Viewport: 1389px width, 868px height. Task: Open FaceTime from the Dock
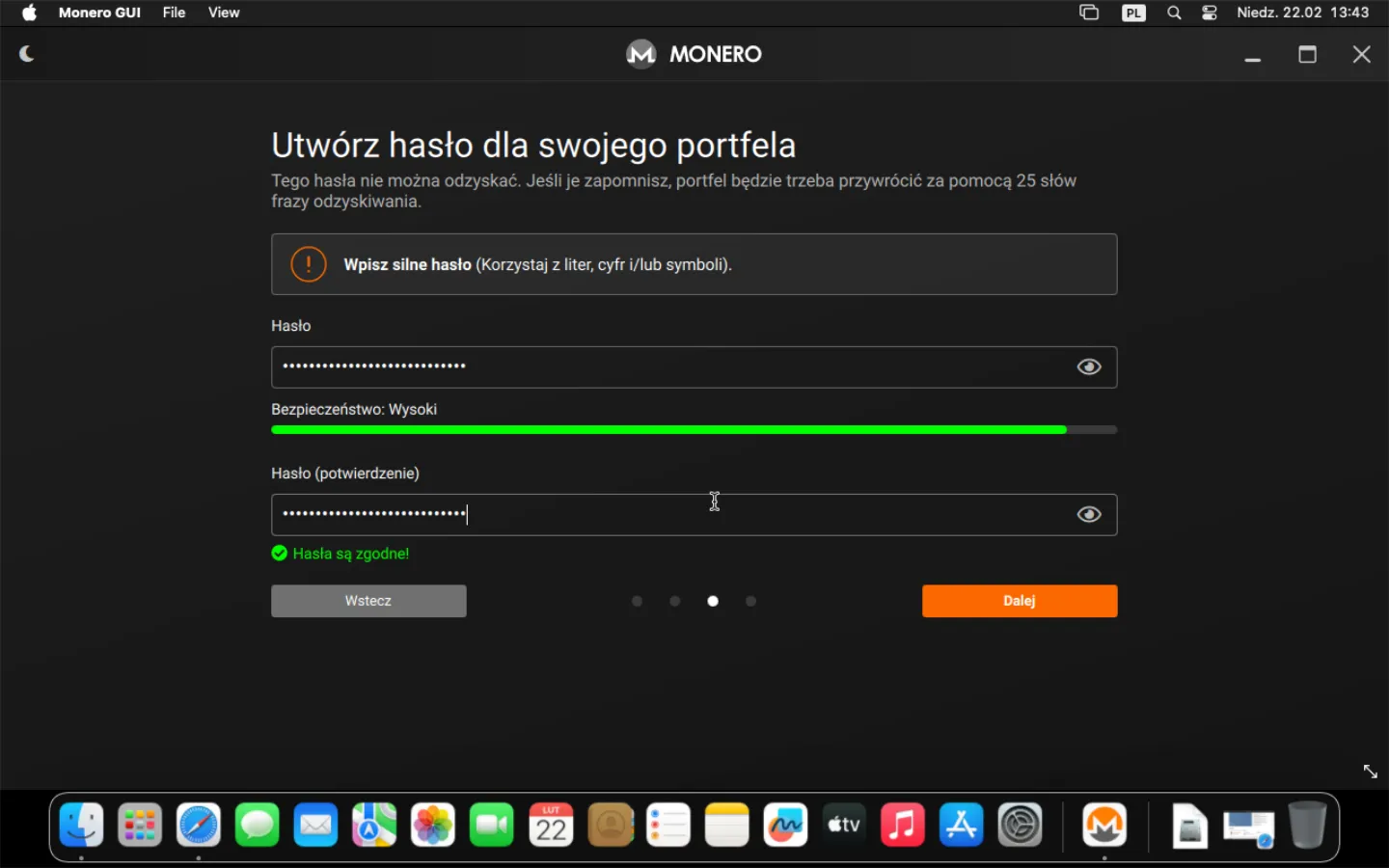click(x=492, y=826)
